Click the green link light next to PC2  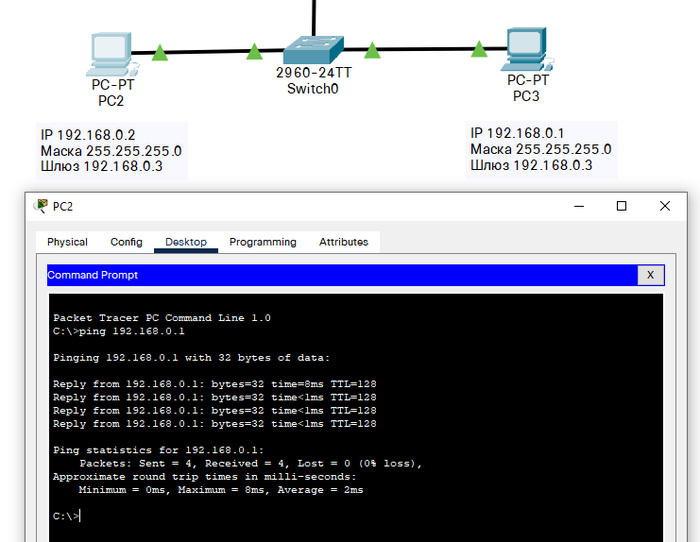click(x=160, y=53)
